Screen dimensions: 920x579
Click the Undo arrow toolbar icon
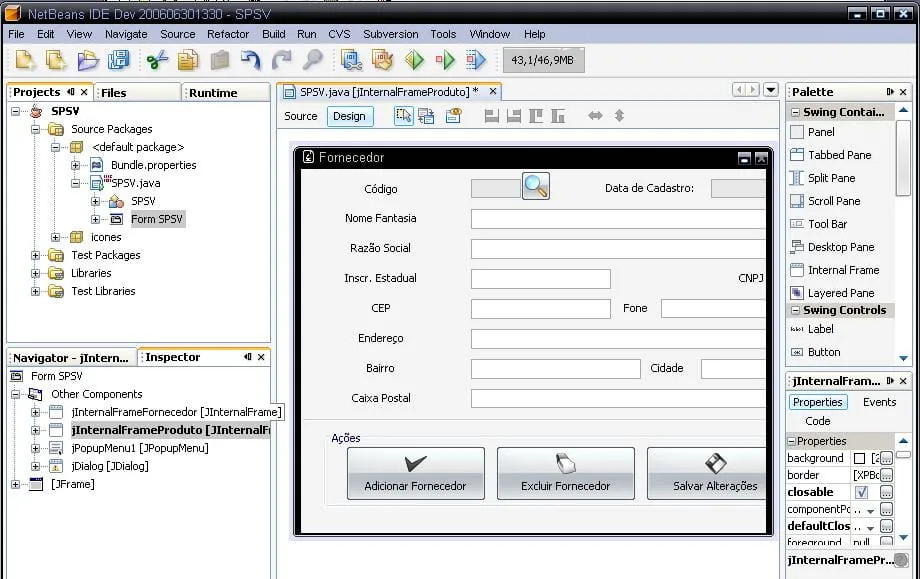pos(251,60)
